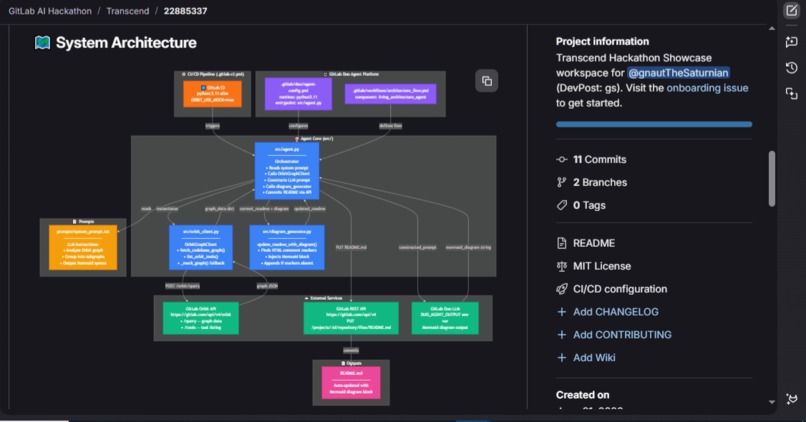Open the sessions icon below history

(x=792, y=94)
